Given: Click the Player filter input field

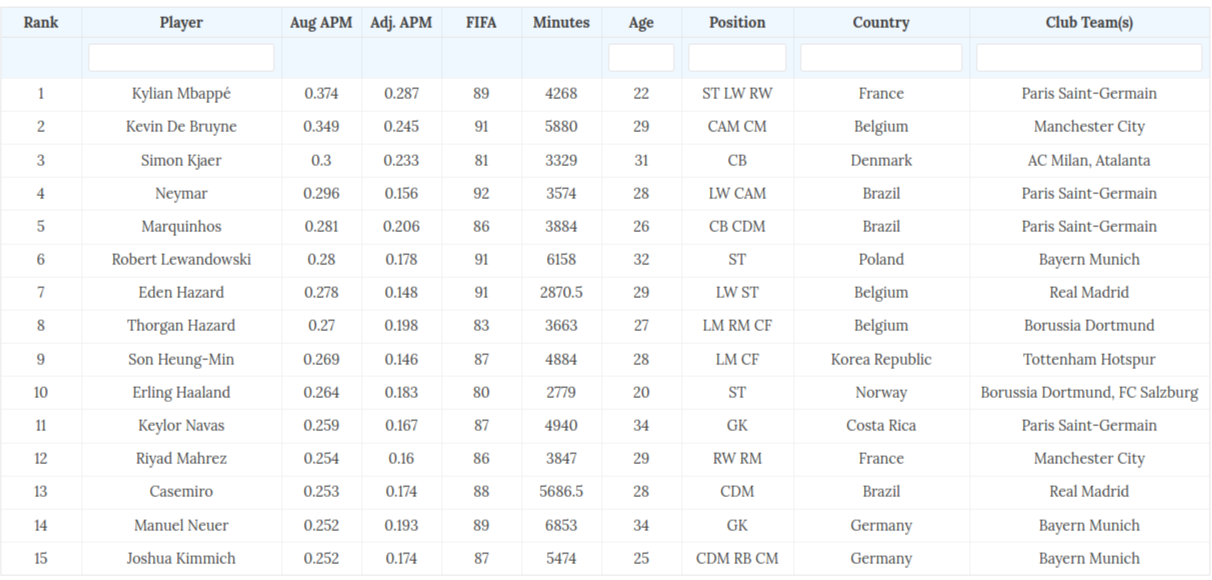Looking at the screenshot, I should click(x=181, y=58).
